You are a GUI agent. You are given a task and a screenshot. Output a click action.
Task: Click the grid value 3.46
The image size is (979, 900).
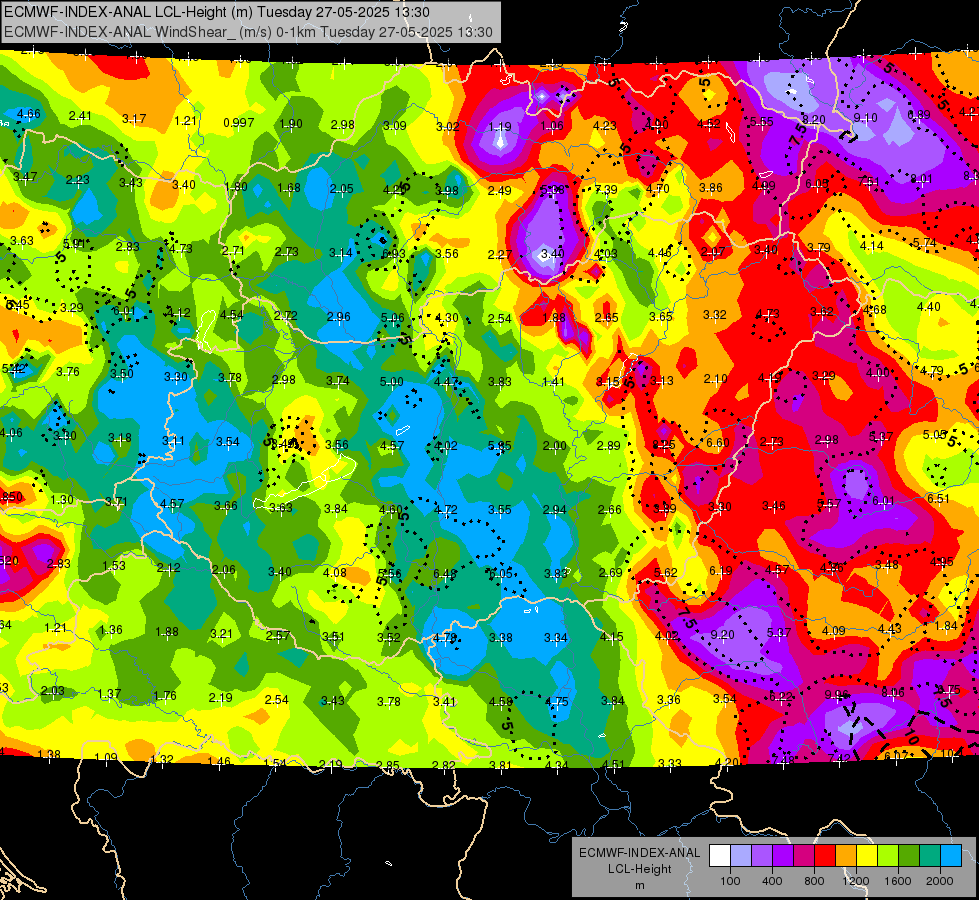774,505
